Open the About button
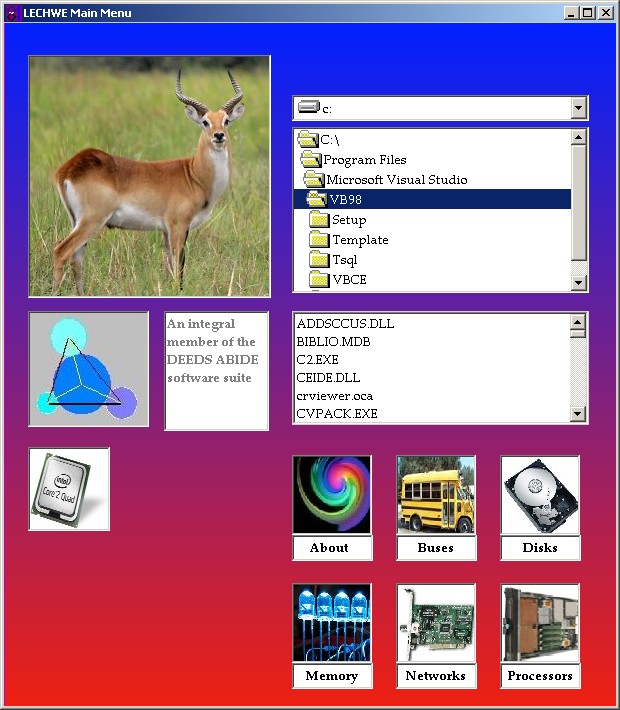620x710 pixels. point(333,548)
